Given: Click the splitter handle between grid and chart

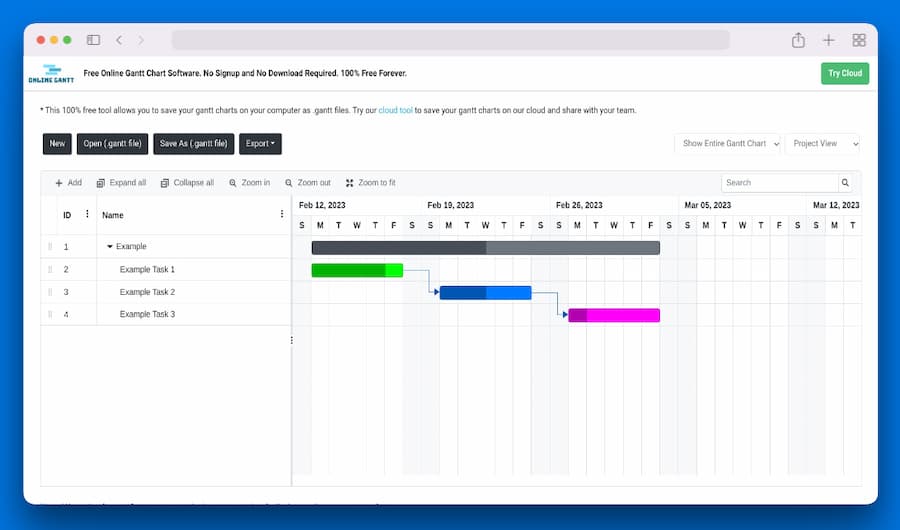Looking at the screenshot, I should point(292,341).
